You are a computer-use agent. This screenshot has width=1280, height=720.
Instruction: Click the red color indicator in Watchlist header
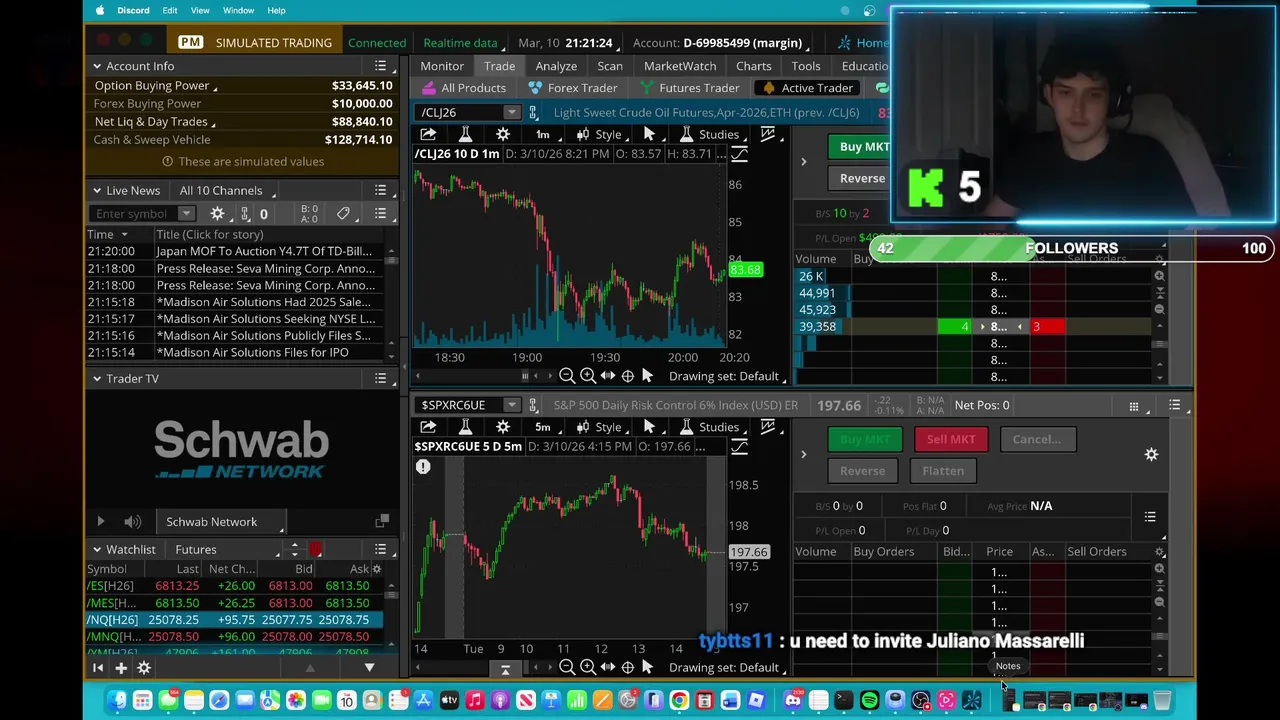click(315, 549)
